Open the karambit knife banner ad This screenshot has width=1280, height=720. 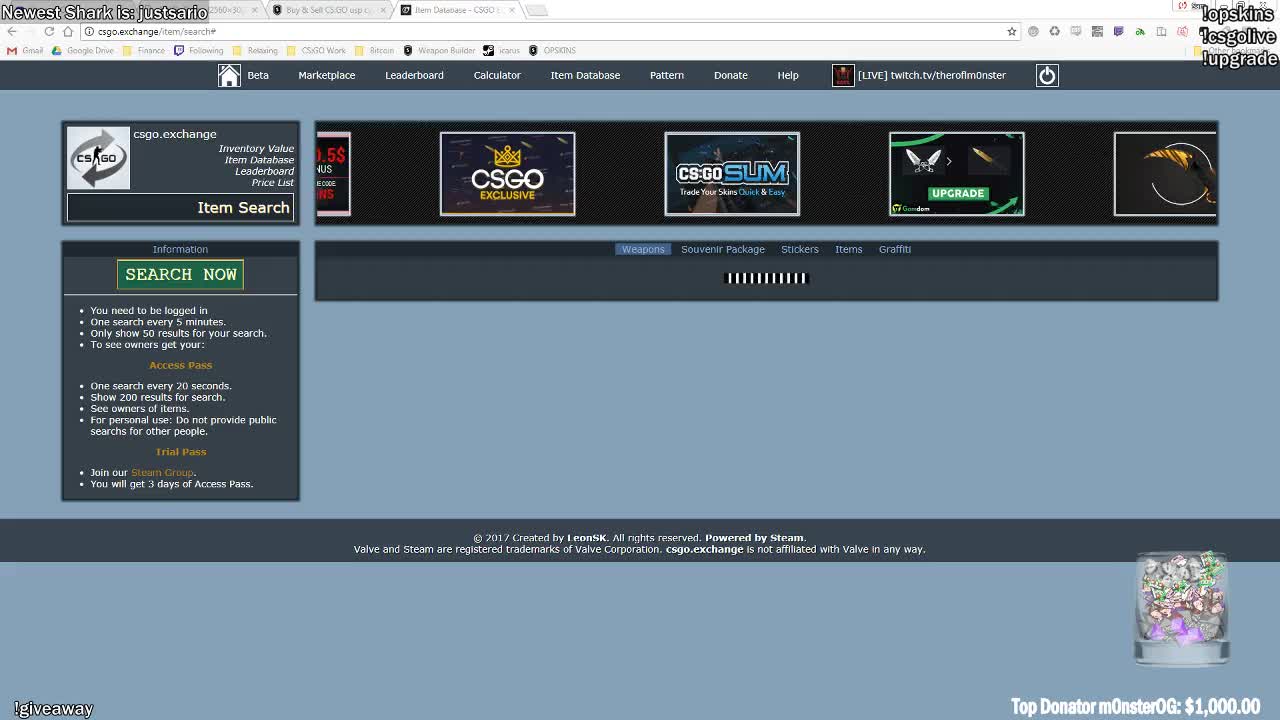1165,174
